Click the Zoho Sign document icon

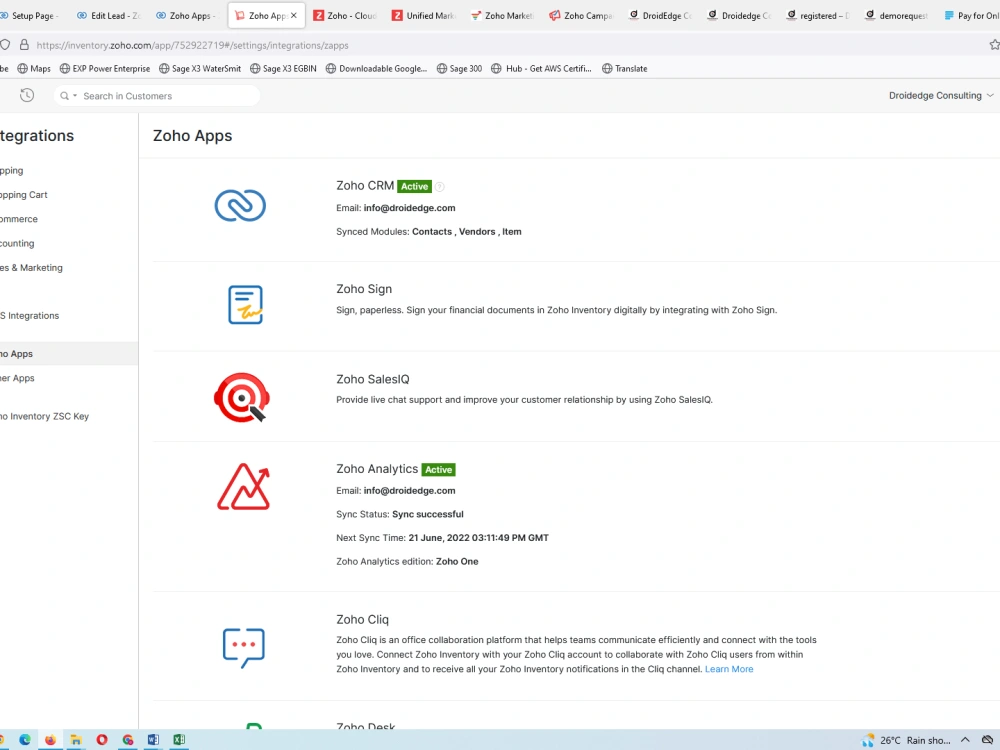[x=246, y=305]
